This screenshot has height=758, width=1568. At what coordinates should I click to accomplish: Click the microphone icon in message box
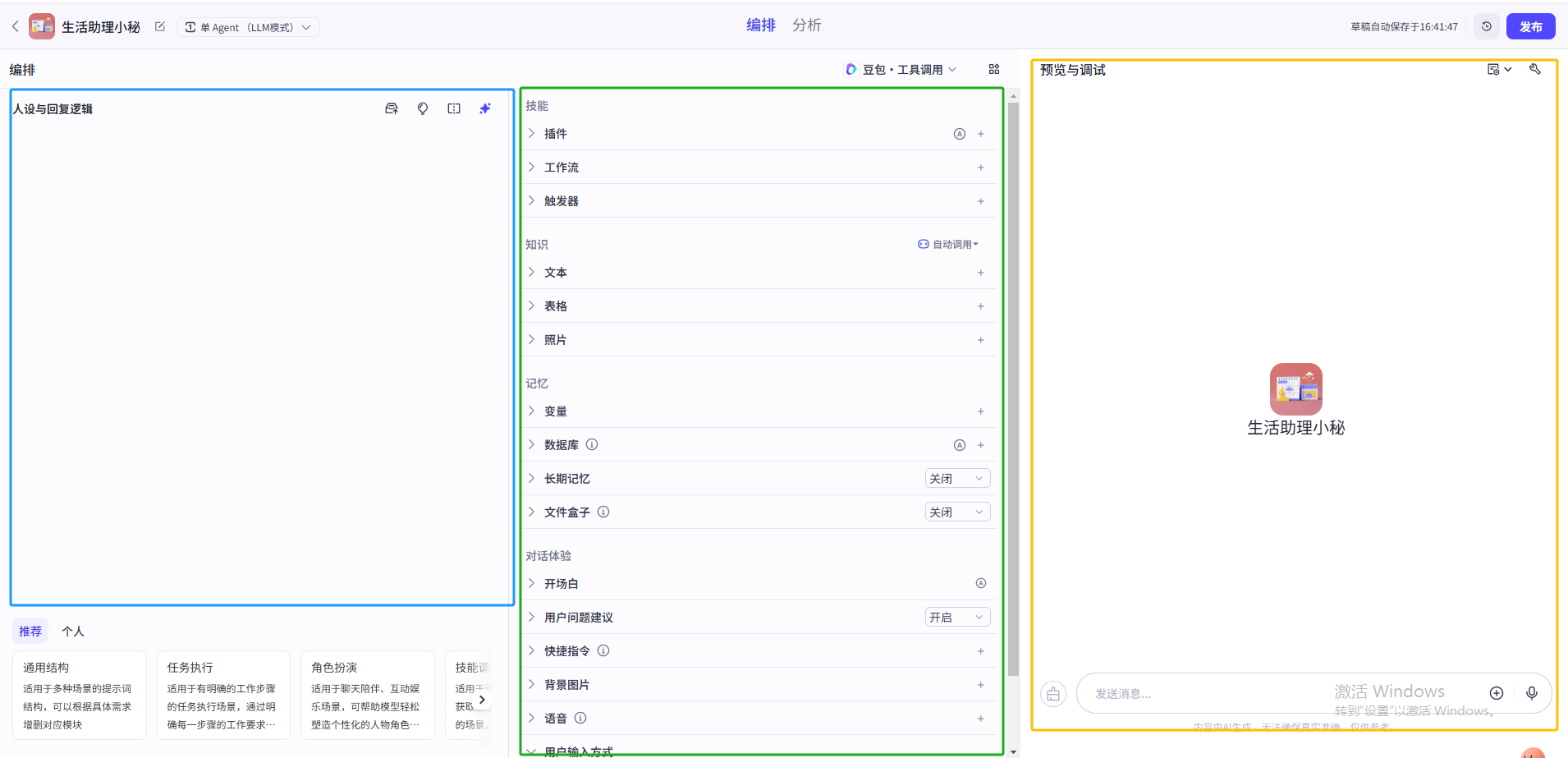tap(1532, 693)
